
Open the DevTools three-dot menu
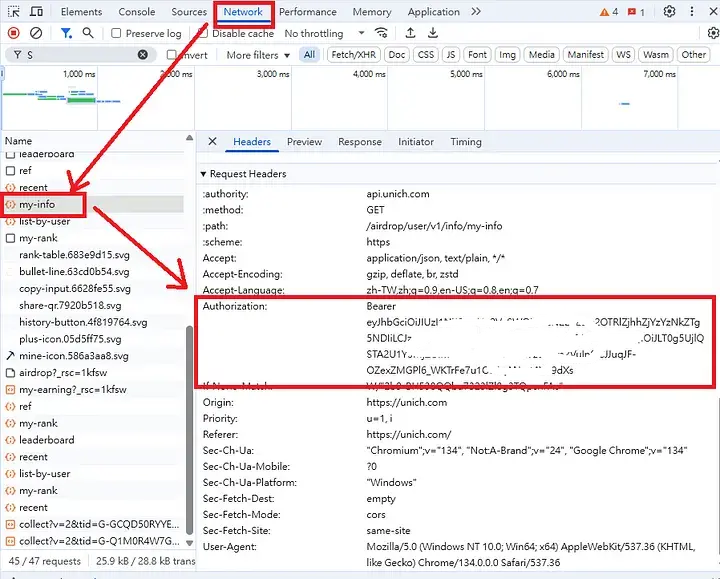point(692,11)
